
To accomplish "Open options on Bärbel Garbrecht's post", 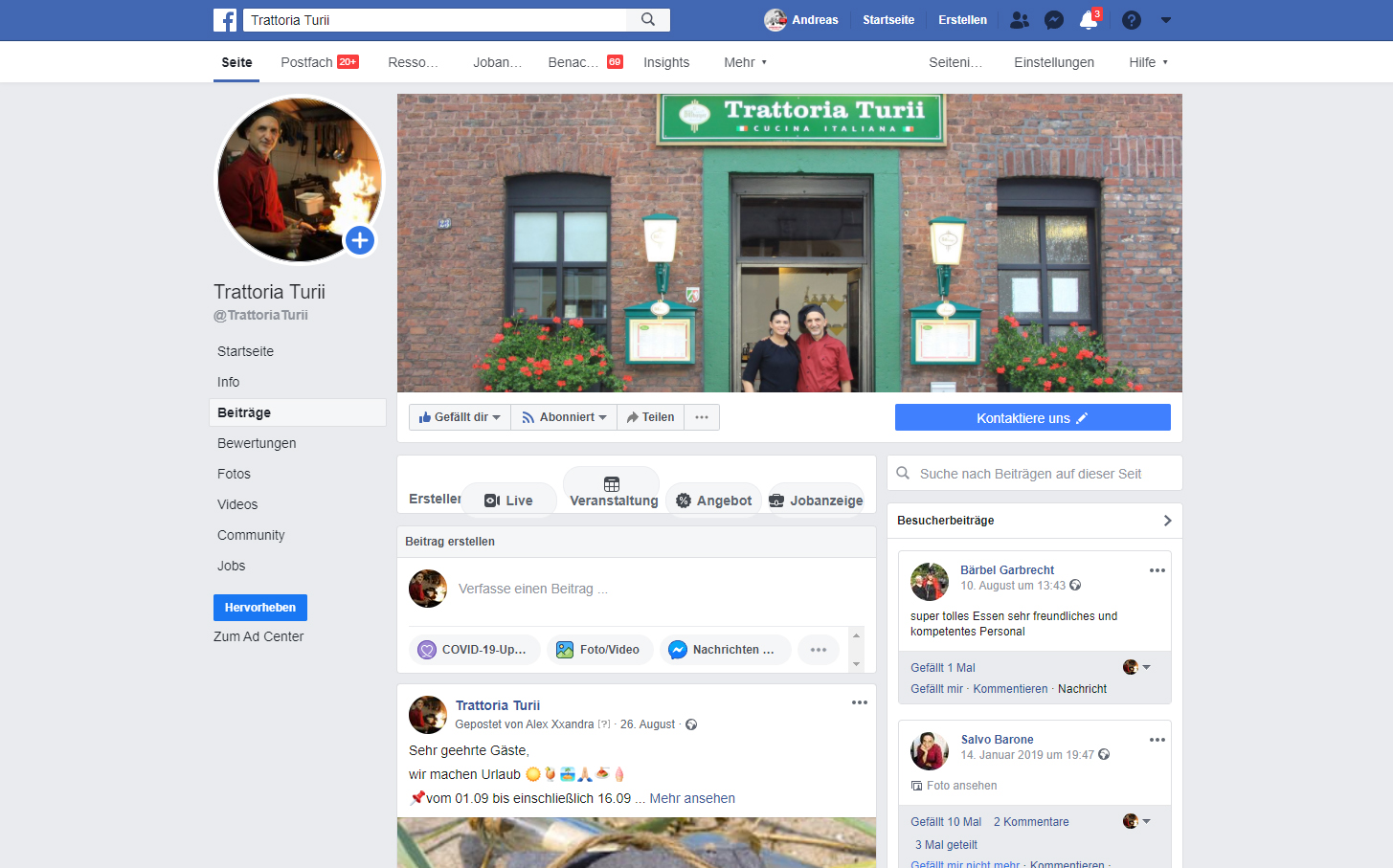I will tap(1157, 570).
